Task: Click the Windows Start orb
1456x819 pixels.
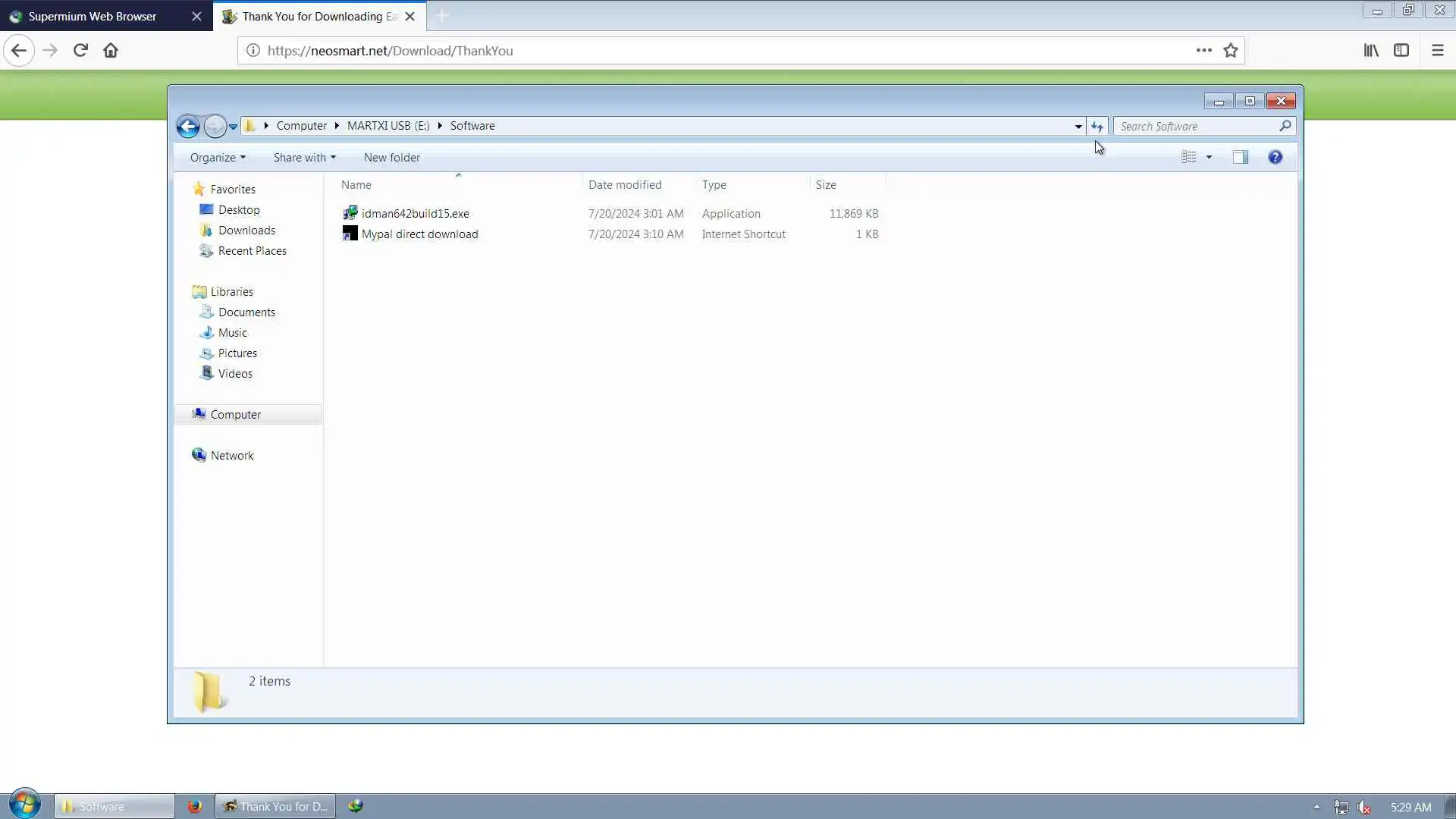Action: [24, 804]
